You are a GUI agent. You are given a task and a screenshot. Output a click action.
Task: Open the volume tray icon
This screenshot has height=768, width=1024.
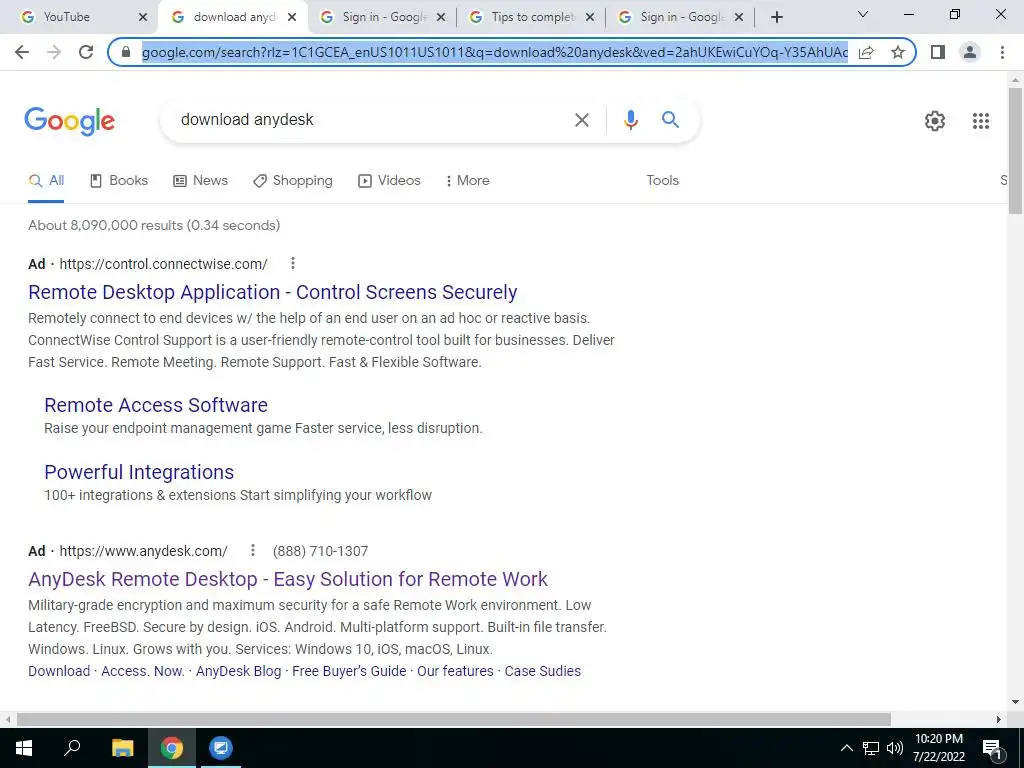coord(895,748)
